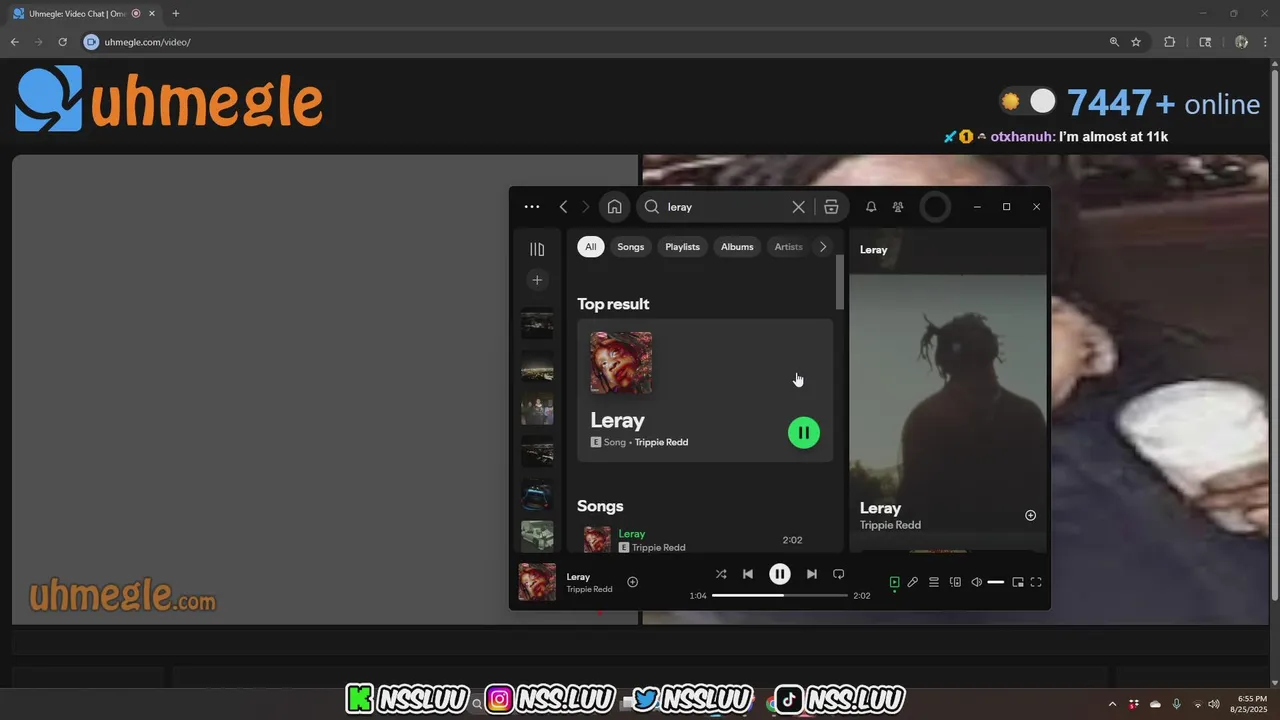Add Leray to library in Now Playing panel
1280x720 pixels.
(x=1031, y=516)
